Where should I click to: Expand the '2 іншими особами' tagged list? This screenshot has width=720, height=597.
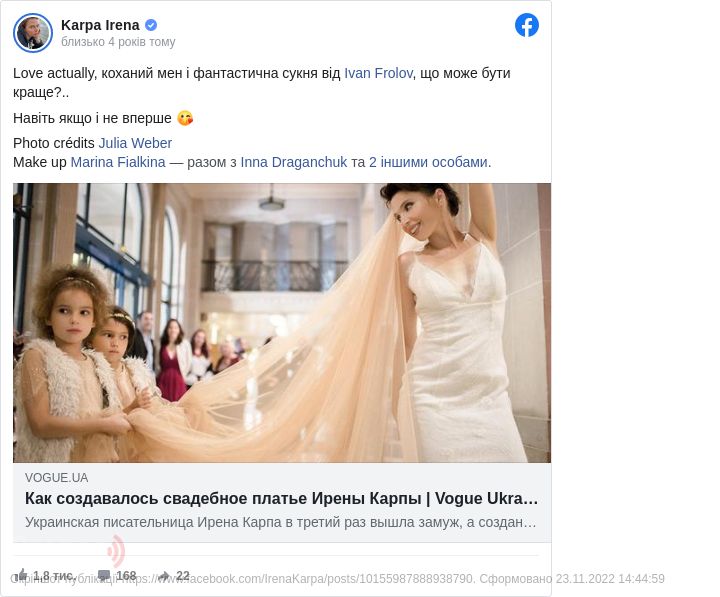tap(428, 162)
